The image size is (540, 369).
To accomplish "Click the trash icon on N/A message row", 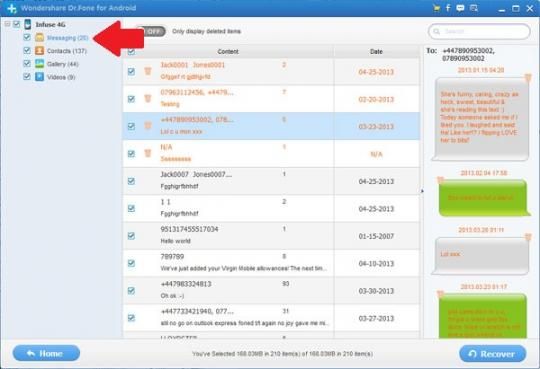I will (x=148, y=153).
